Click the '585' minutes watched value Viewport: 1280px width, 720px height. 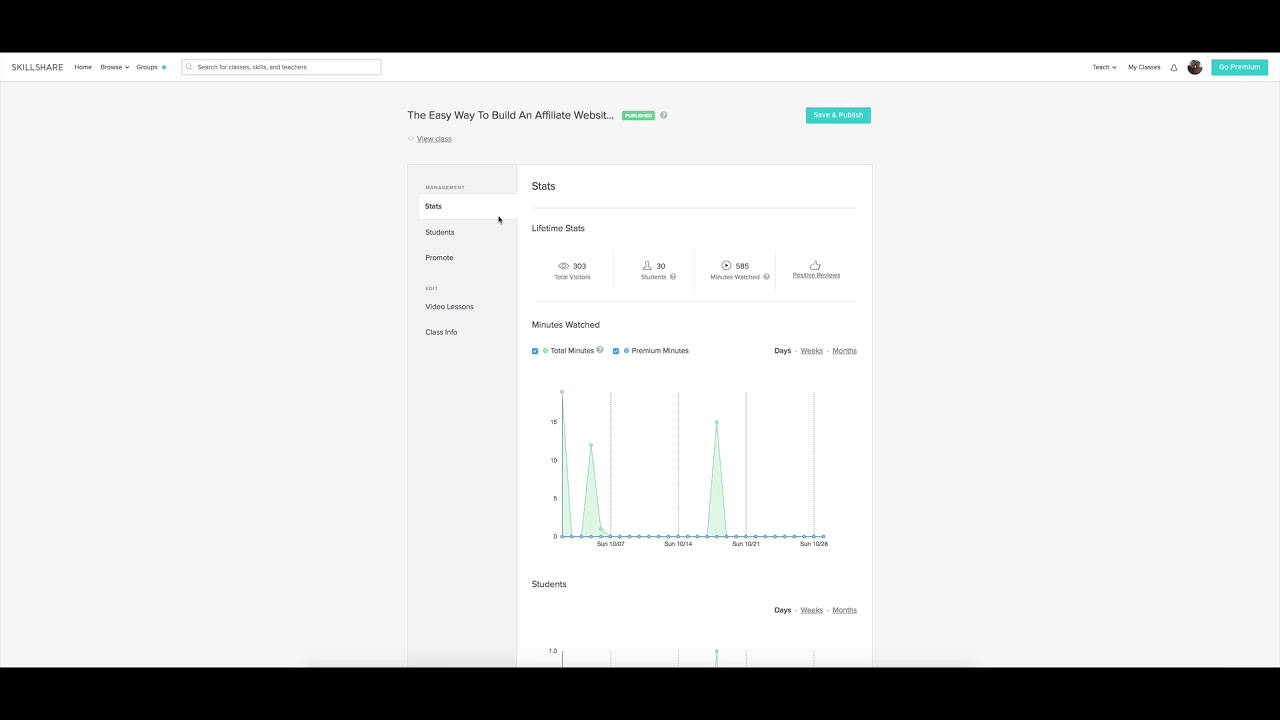pos(742,266)
